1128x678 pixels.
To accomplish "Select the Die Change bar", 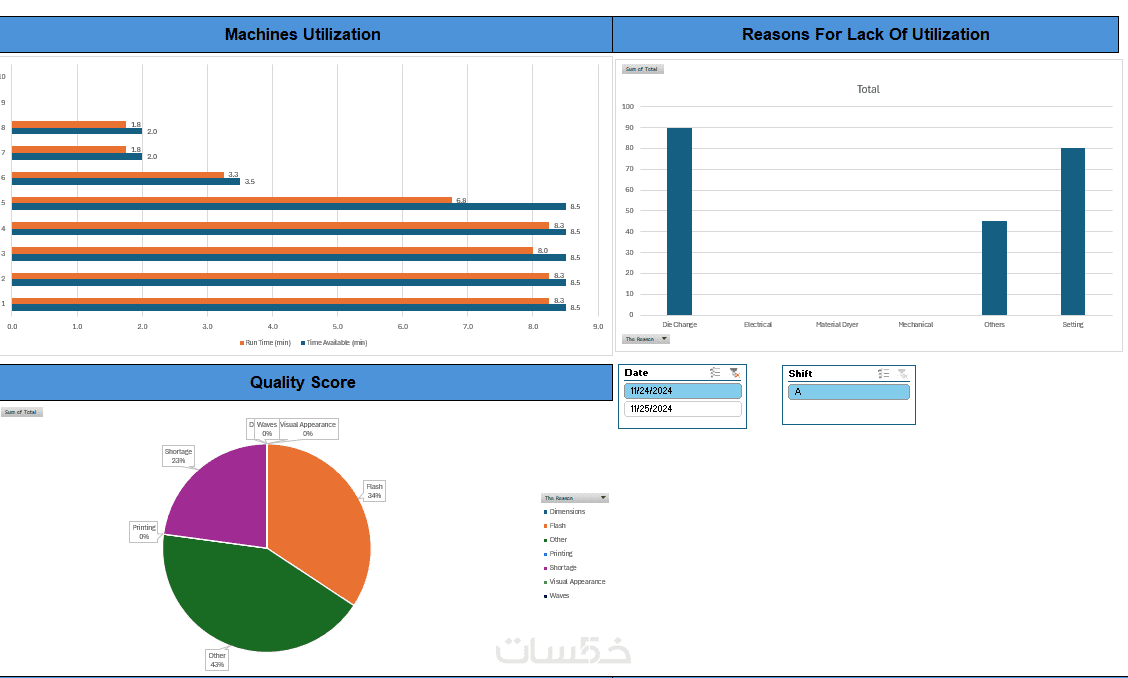I will point(679,221).
